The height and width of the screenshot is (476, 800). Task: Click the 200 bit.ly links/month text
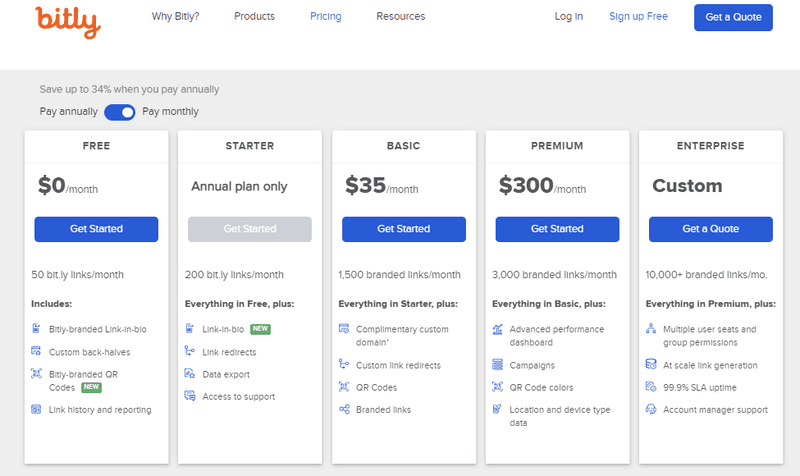tap(234, 274)
